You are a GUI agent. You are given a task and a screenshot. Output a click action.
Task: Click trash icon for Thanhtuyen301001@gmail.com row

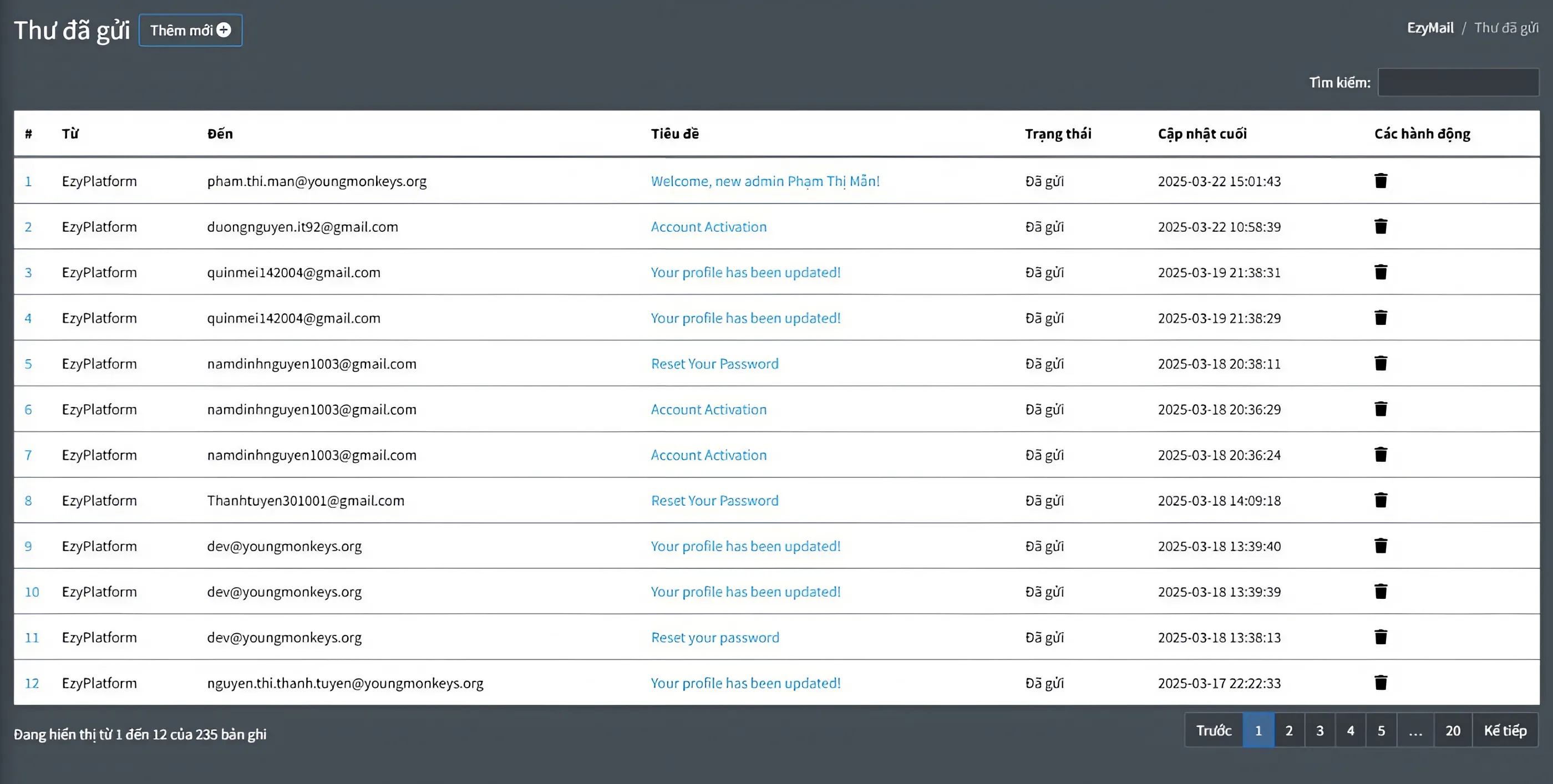pyautogui.click(x=1381, y=500)
